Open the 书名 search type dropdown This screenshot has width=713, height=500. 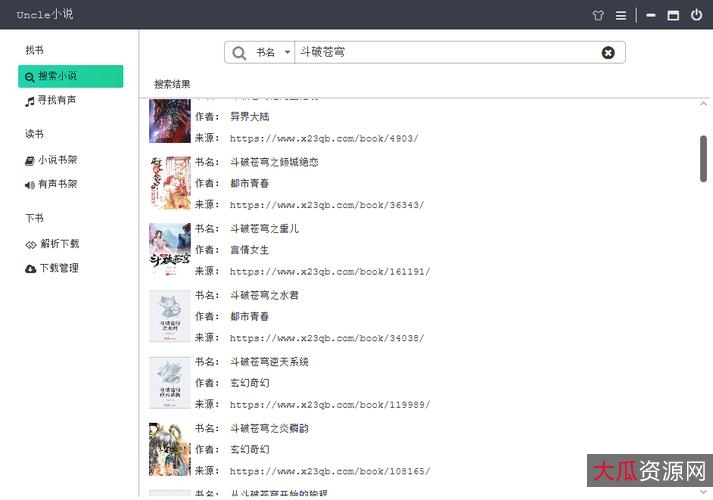click(x=273, y=53)
